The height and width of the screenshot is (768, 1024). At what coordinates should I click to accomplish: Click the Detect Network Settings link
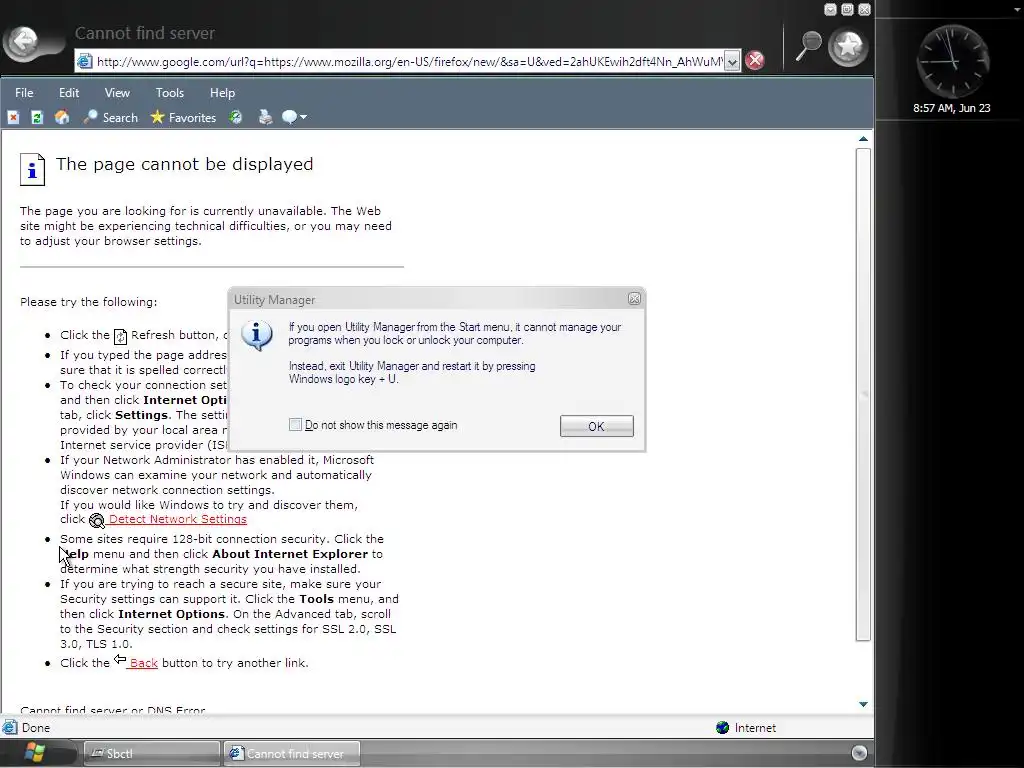pyautogui.click(x=178, y=519)
